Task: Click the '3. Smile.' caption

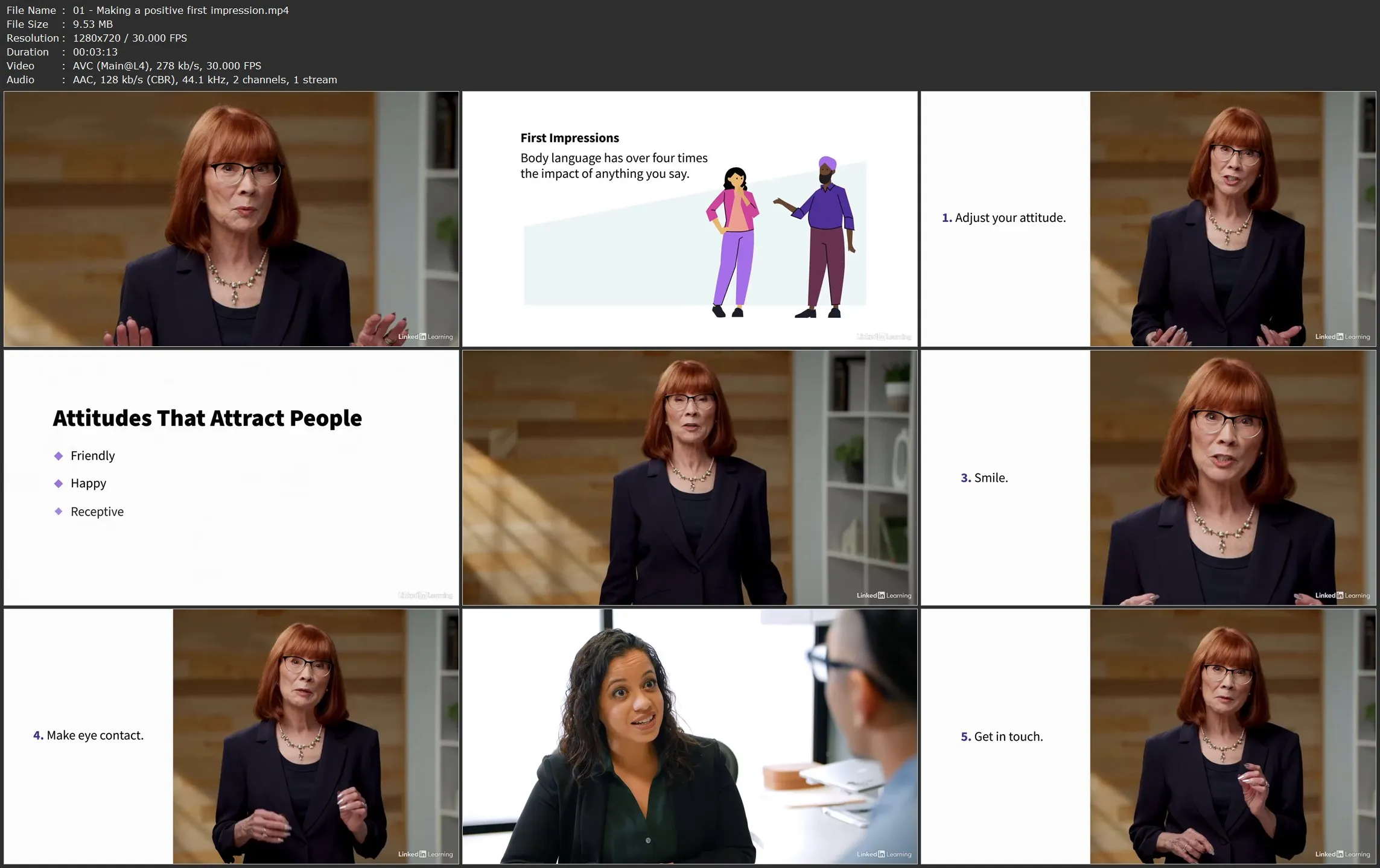Action: point(984,478)
